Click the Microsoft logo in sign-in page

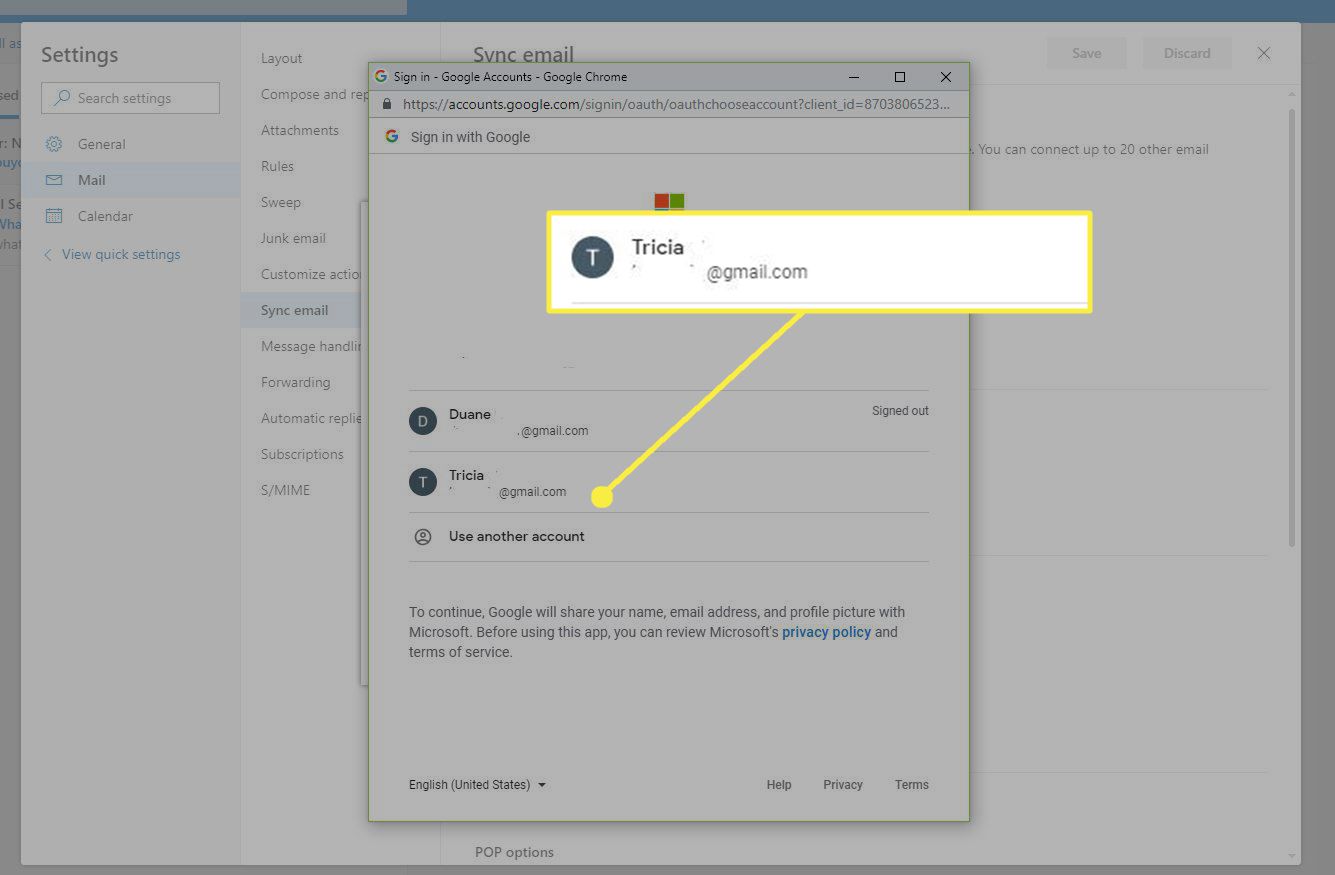point(669,201)
